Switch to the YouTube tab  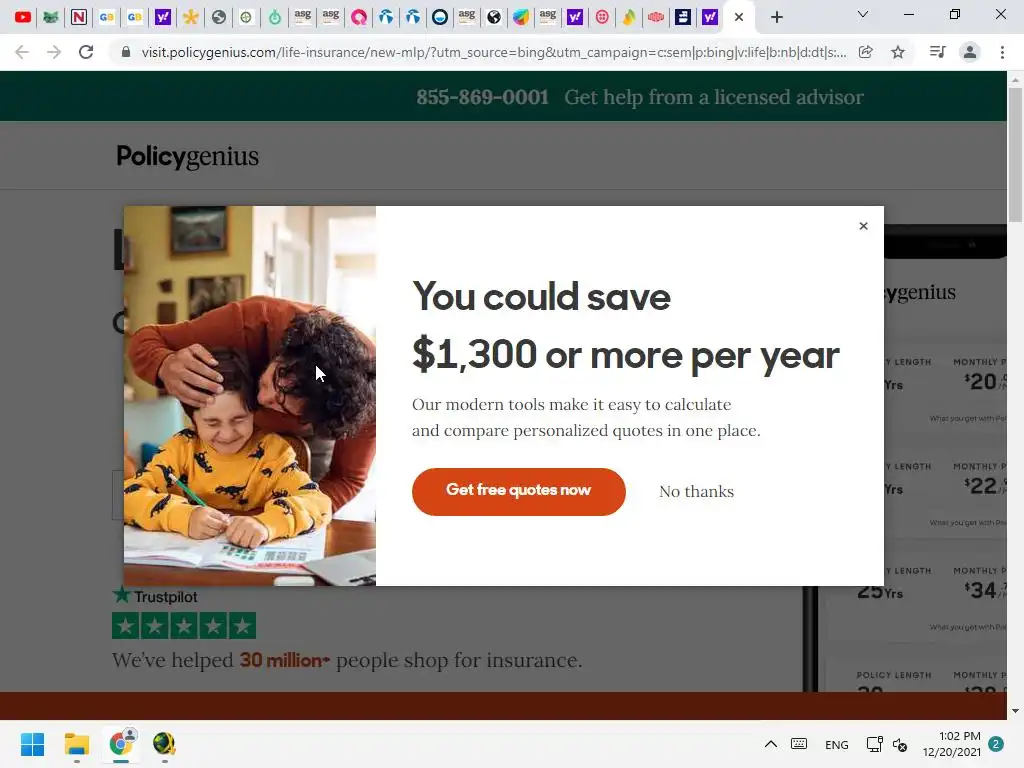click(23, 17)
